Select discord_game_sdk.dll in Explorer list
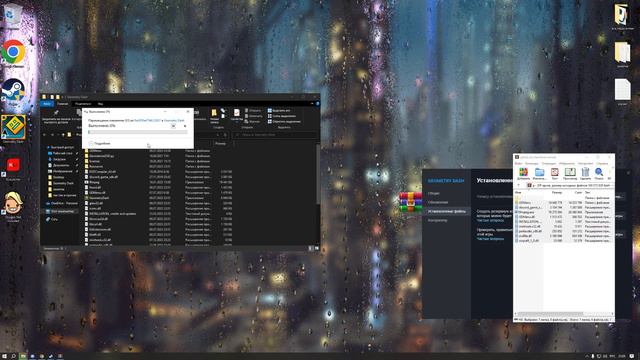This screenshot has height=360, width=640. (101, 177)
